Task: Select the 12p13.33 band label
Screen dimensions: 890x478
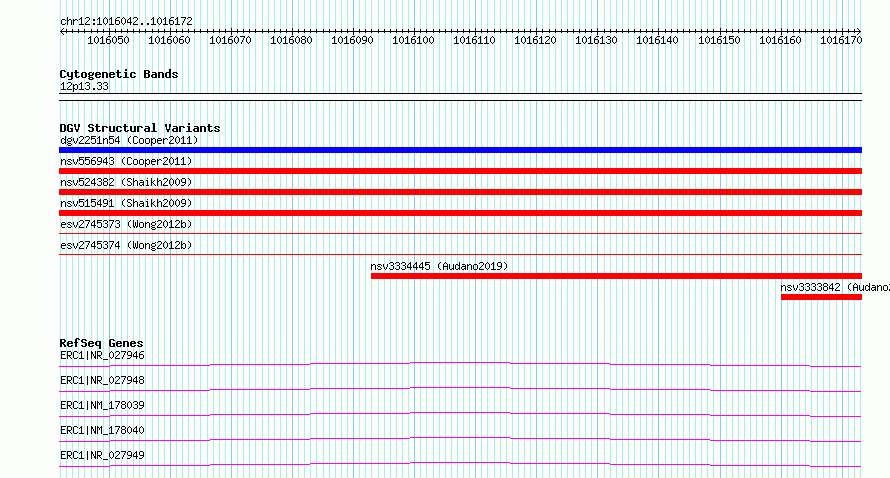Action: coord(84,86)
